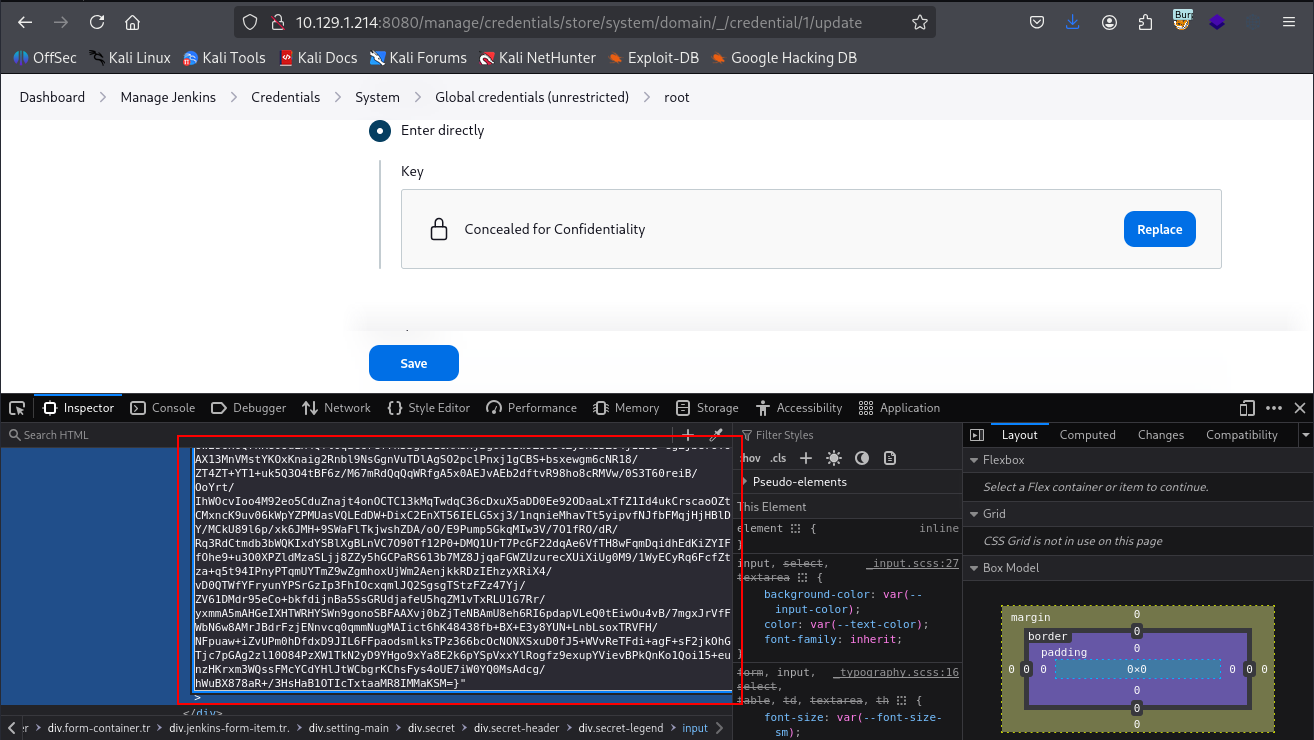Collapse the Flexbox section
This screenshot has width=1314, height=740.
(1003, 460)
